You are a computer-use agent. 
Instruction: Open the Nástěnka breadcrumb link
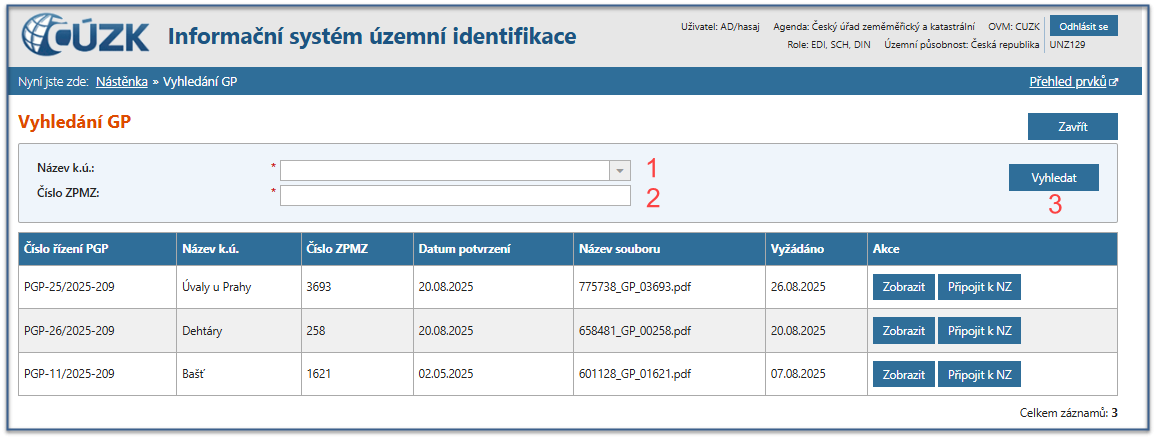coord(122,82)
